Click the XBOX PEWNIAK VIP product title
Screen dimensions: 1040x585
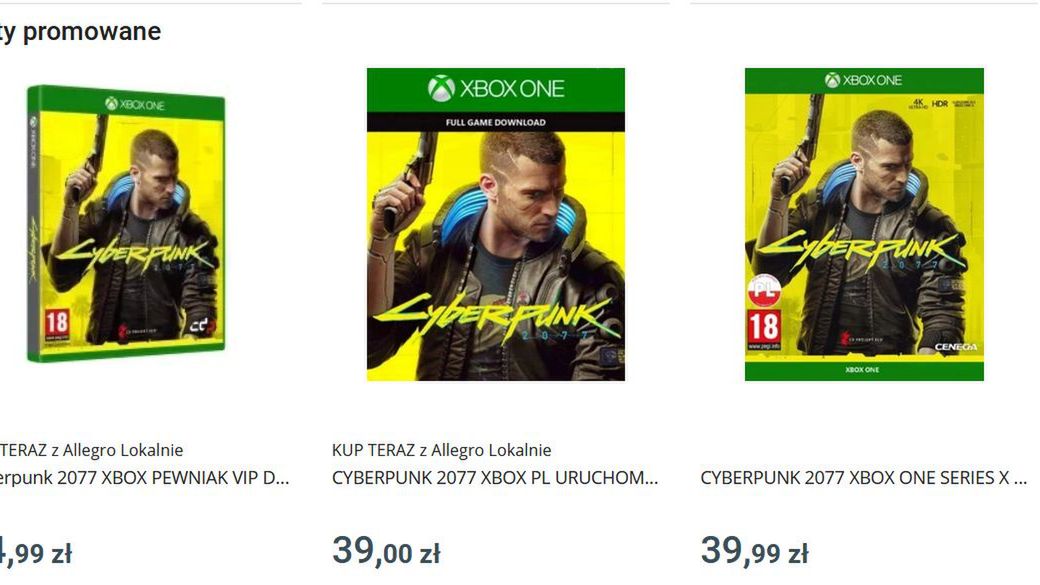point(145,479)
